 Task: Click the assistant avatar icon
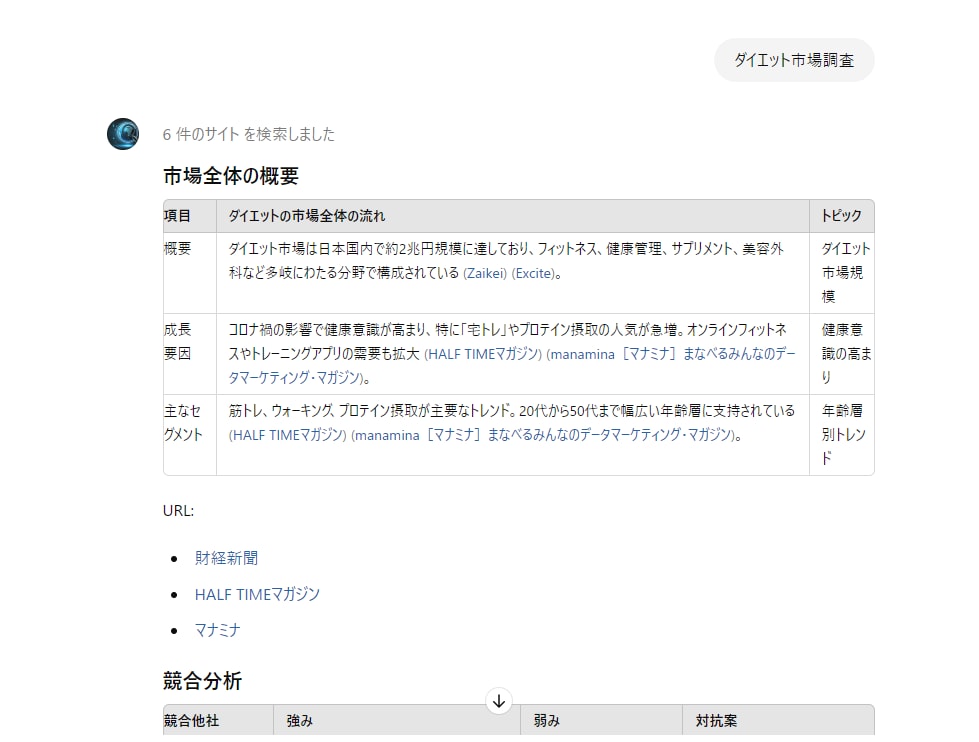click(x=123, y=134)
